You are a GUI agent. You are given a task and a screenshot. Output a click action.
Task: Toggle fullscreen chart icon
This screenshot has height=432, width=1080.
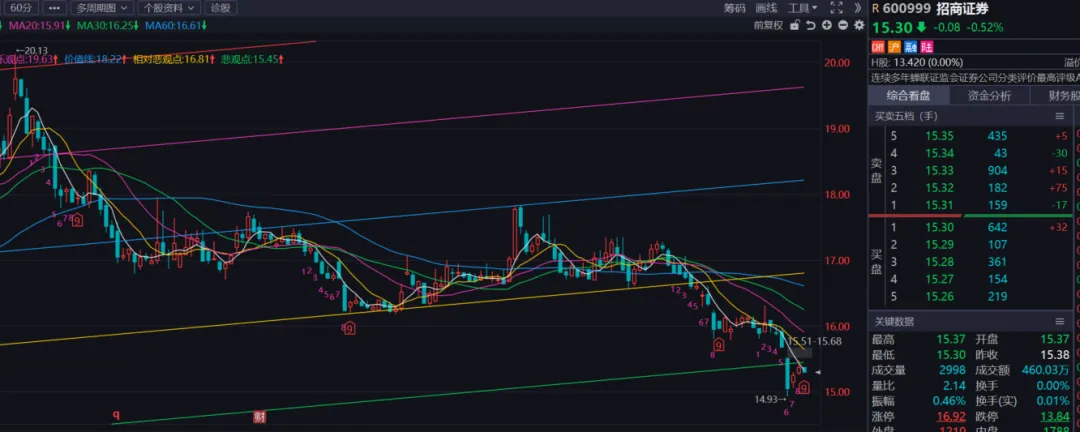(836, 8)
